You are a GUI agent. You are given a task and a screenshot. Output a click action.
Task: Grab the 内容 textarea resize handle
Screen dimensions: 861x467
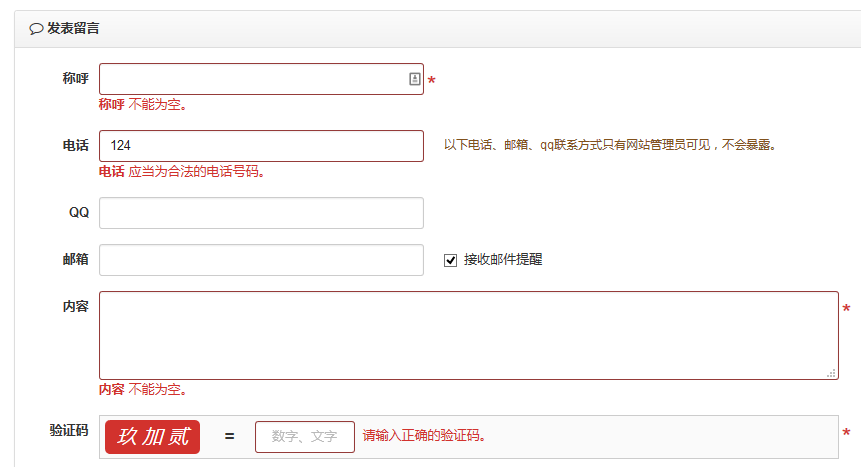[x=831, y=372]
